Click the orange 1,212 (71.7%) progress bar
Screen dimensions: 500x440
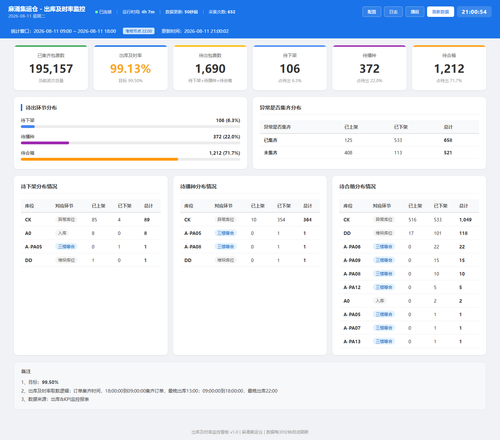coord(99,159)
